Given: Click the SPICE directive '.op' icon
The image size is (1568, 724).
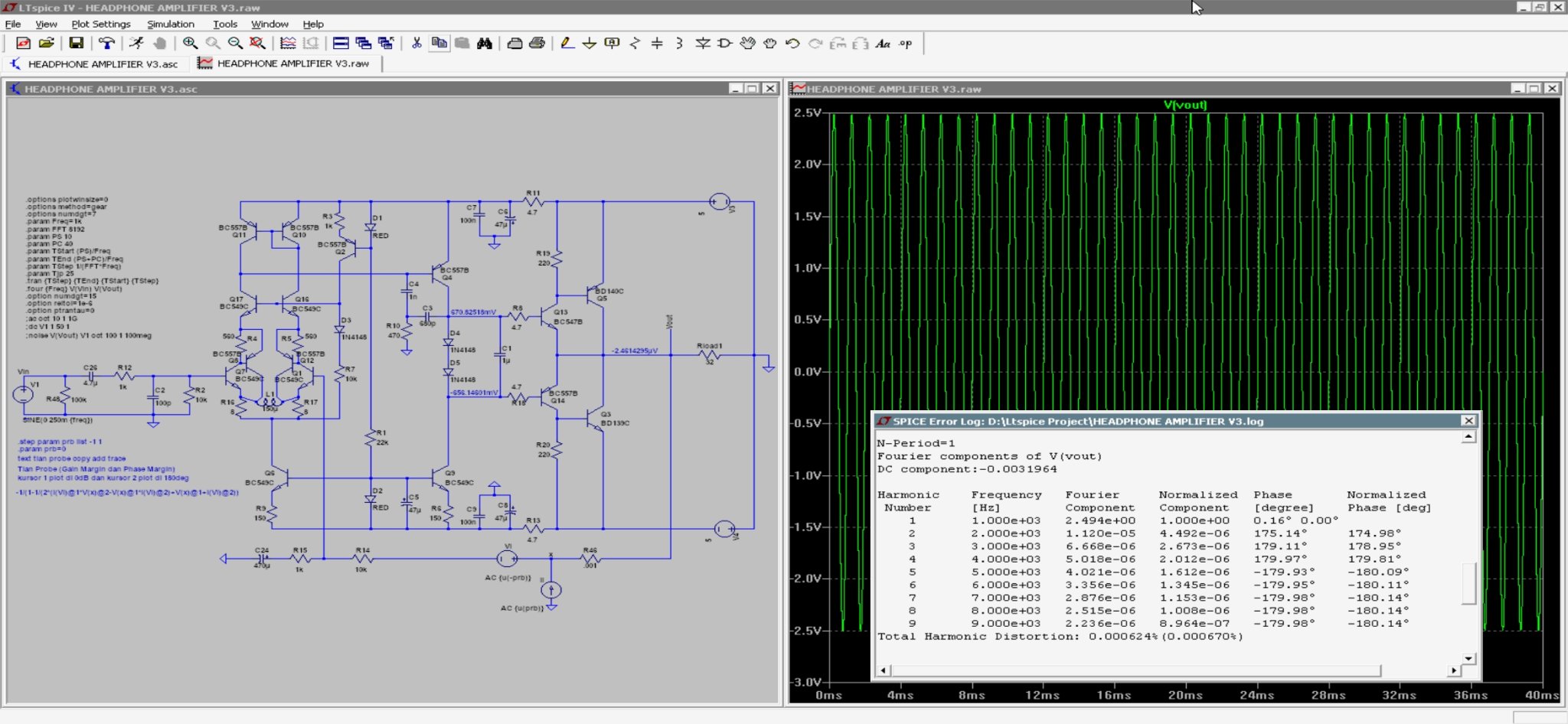Looking at the screenshot, I should (906, 44).
